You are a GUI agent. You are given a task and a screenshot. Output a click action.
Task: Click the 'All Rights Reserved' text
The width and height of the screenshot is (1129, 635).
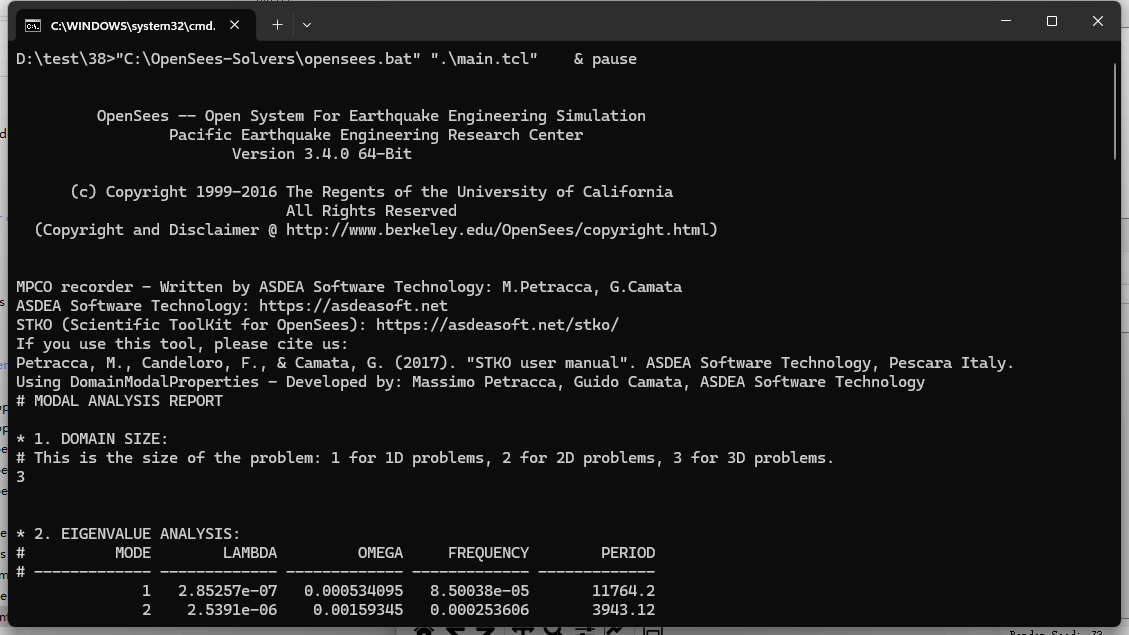(x=372, y=211)
